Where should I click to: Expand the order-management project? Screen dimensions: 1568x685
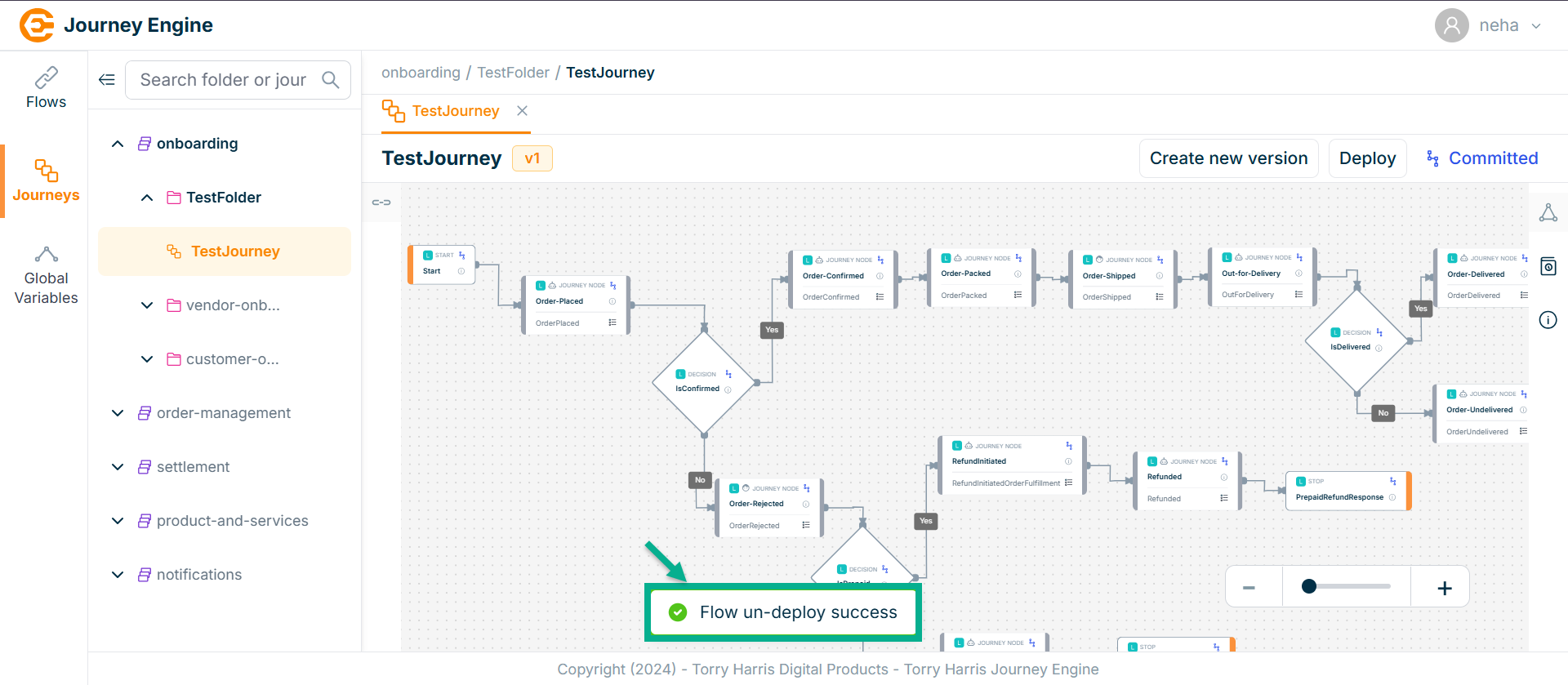coord(118,413)
